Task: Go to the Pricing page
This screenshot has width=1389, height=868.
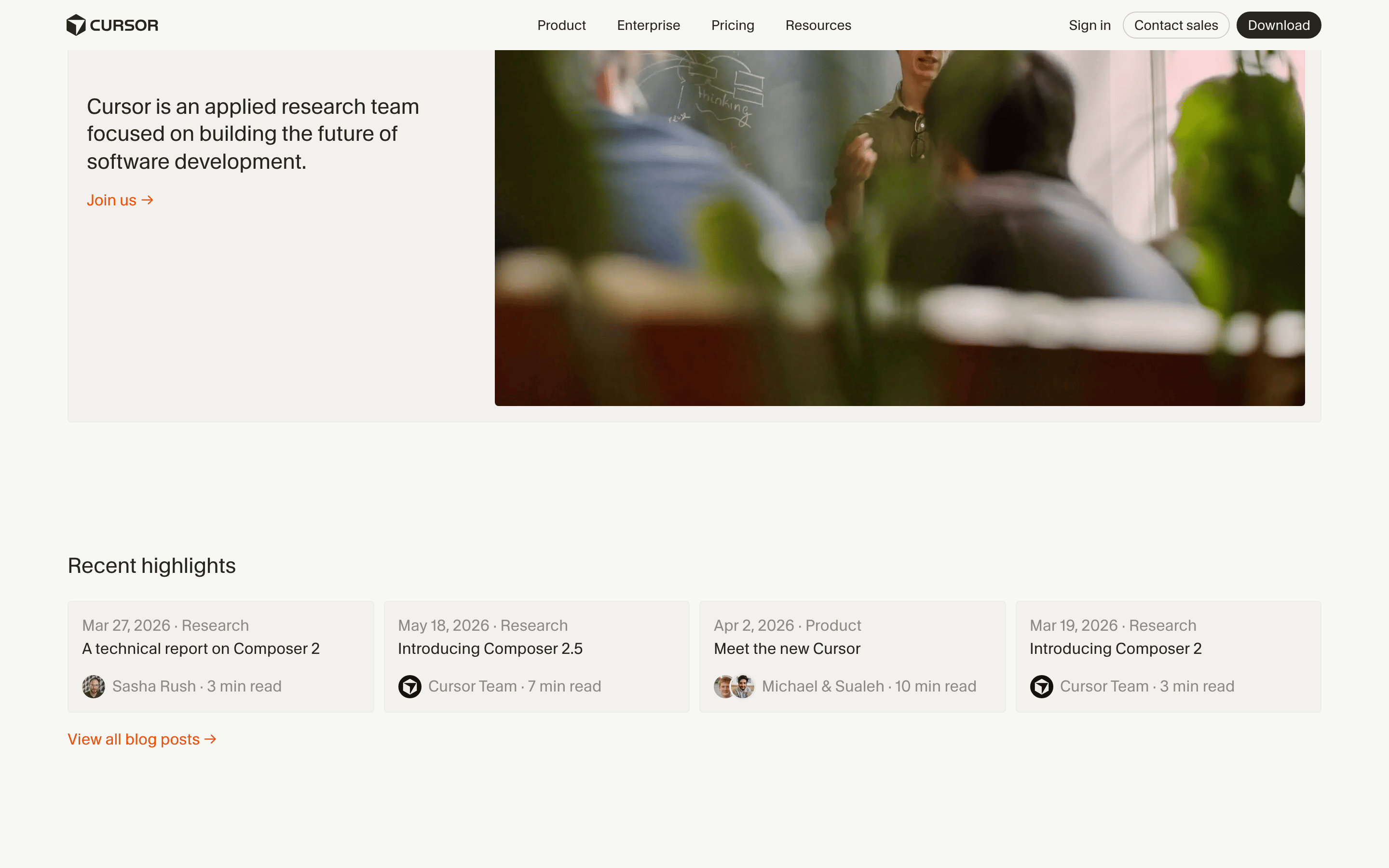Action: point(733,25)
